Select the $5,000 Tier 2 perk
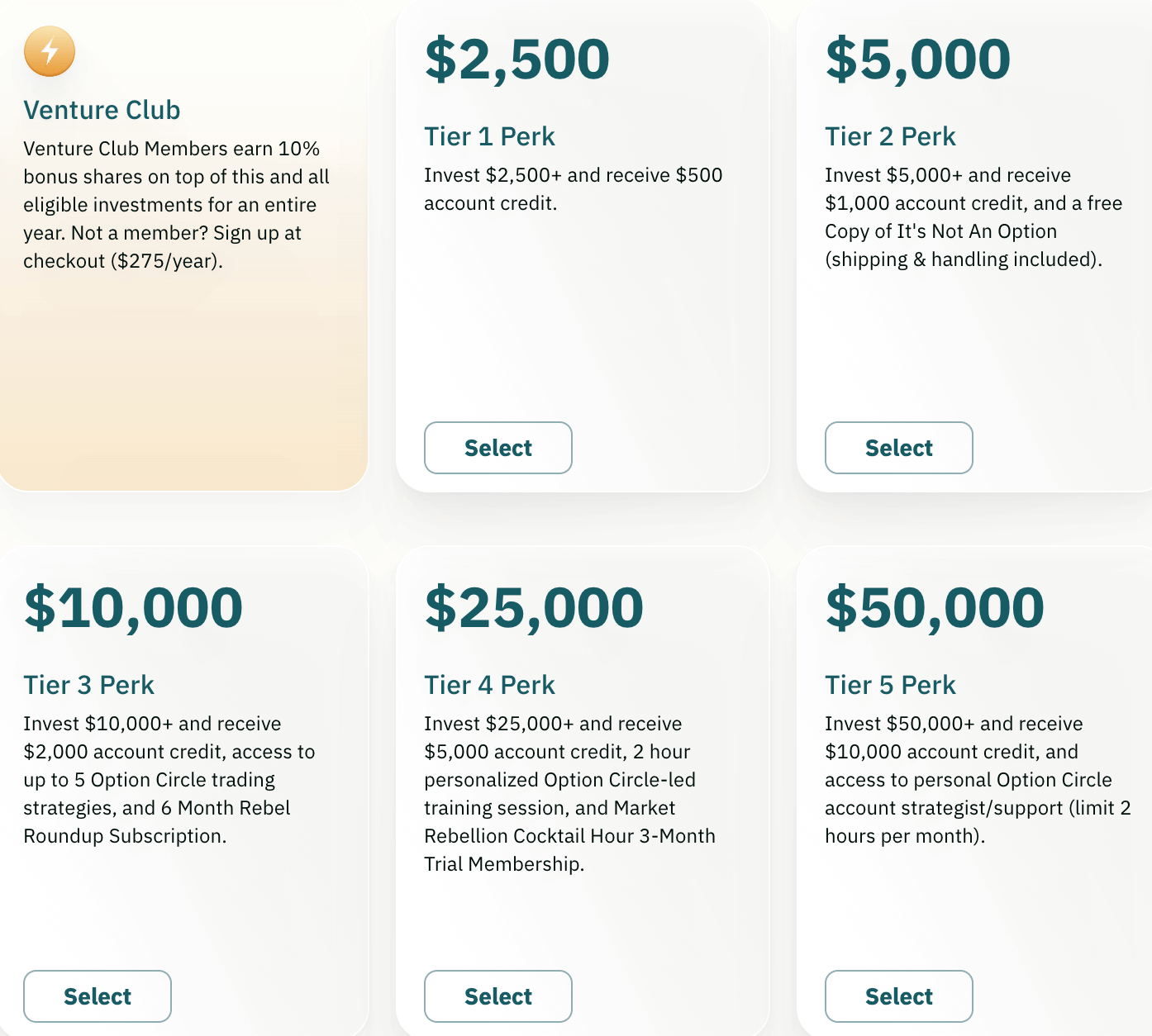Viewport: 1152px width, 1036px height. coord(899,448)
